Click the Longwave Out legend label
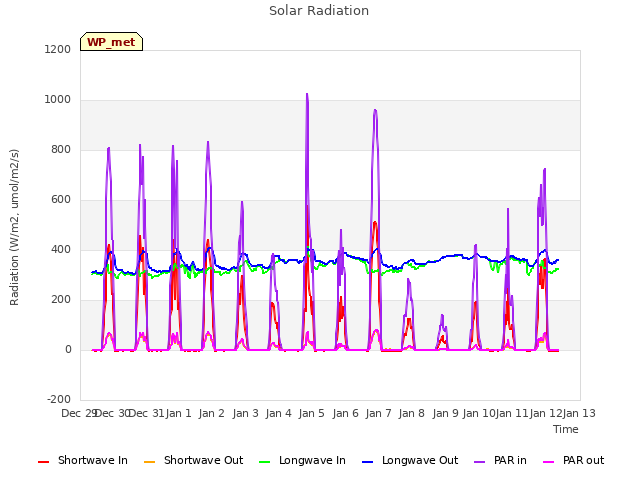 click(x=420, y=460)
